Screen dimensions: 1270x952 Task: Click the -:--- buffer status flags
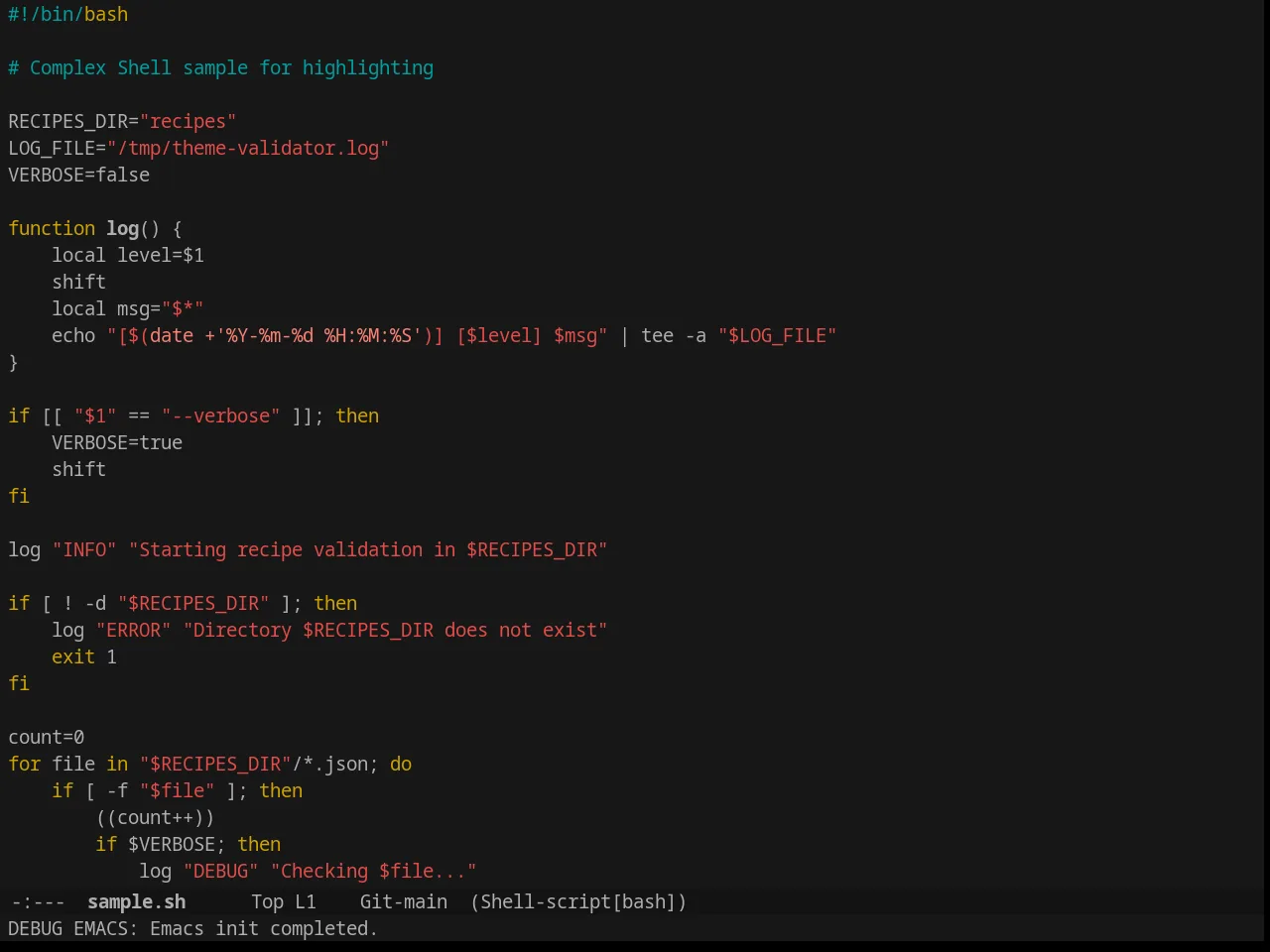(38, 901)
